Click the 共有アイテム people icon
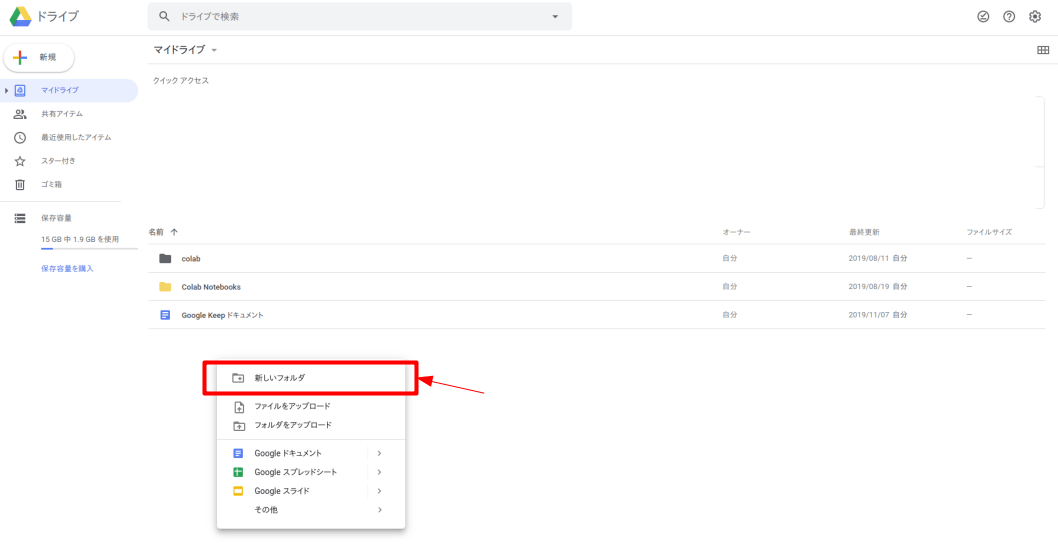This screenshot has width=1058, height=544. (x=20, y=114)
